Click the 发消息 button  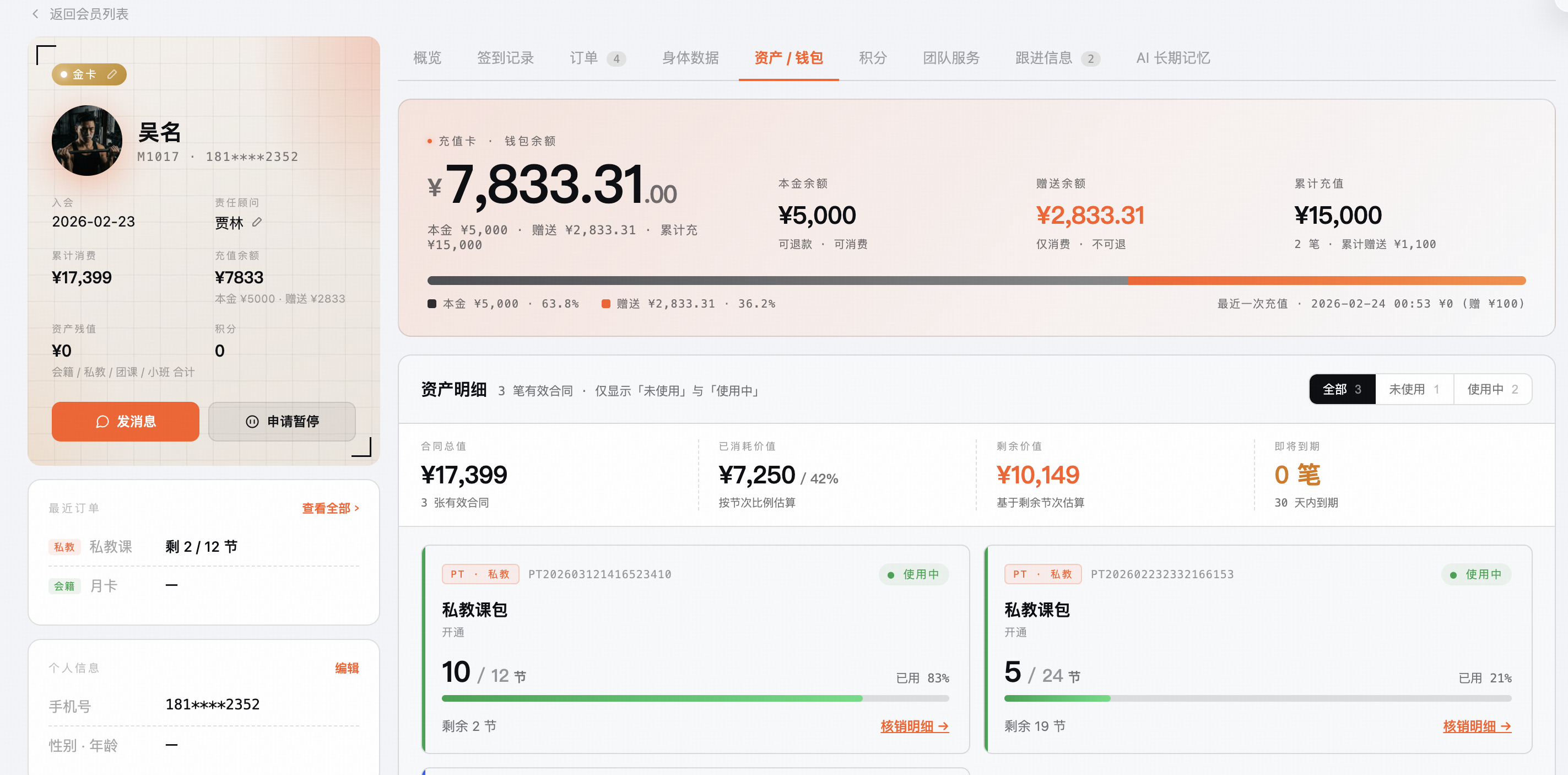[126, 421]
